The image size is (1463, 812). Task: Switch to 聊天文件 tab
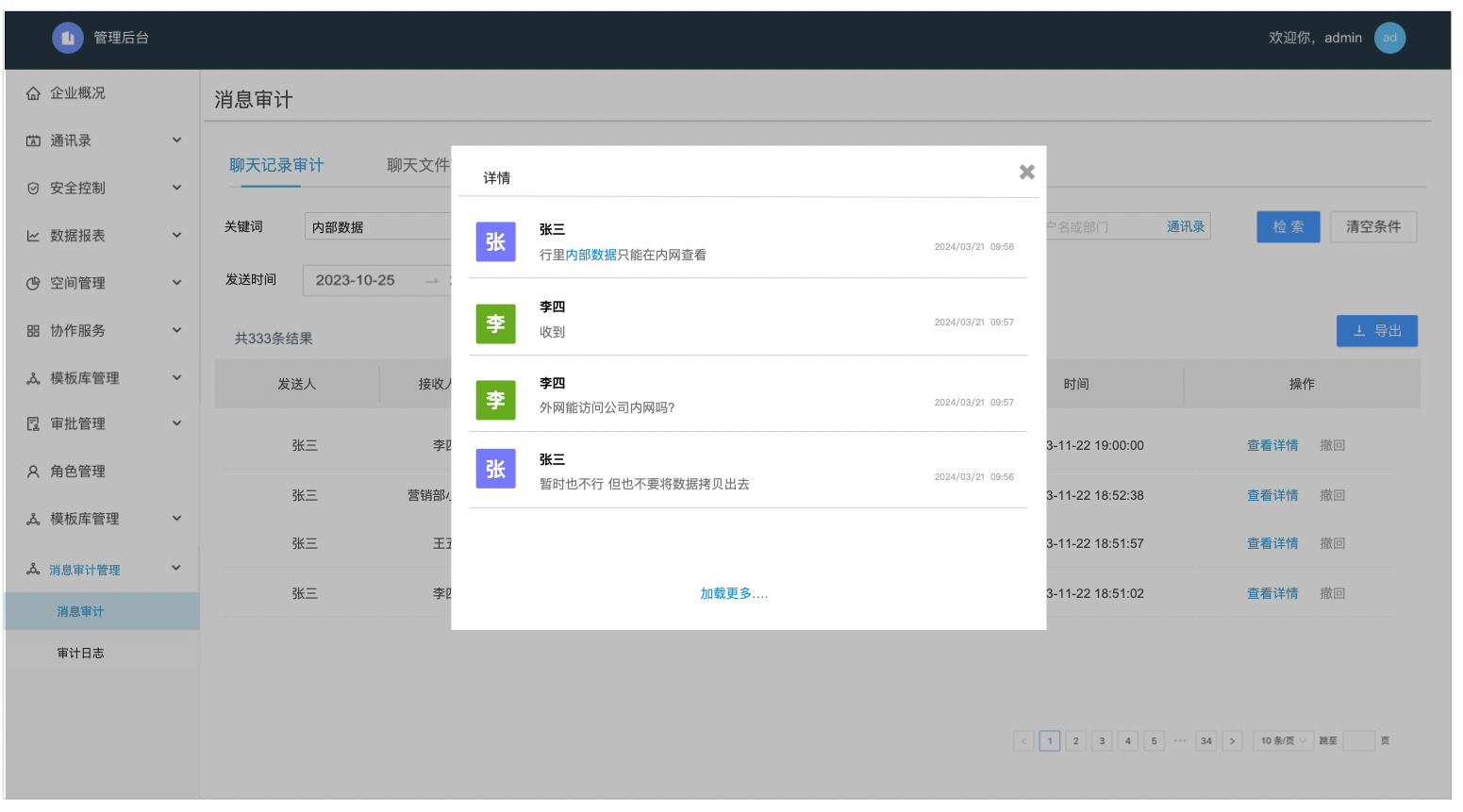(x=418, y=166)
